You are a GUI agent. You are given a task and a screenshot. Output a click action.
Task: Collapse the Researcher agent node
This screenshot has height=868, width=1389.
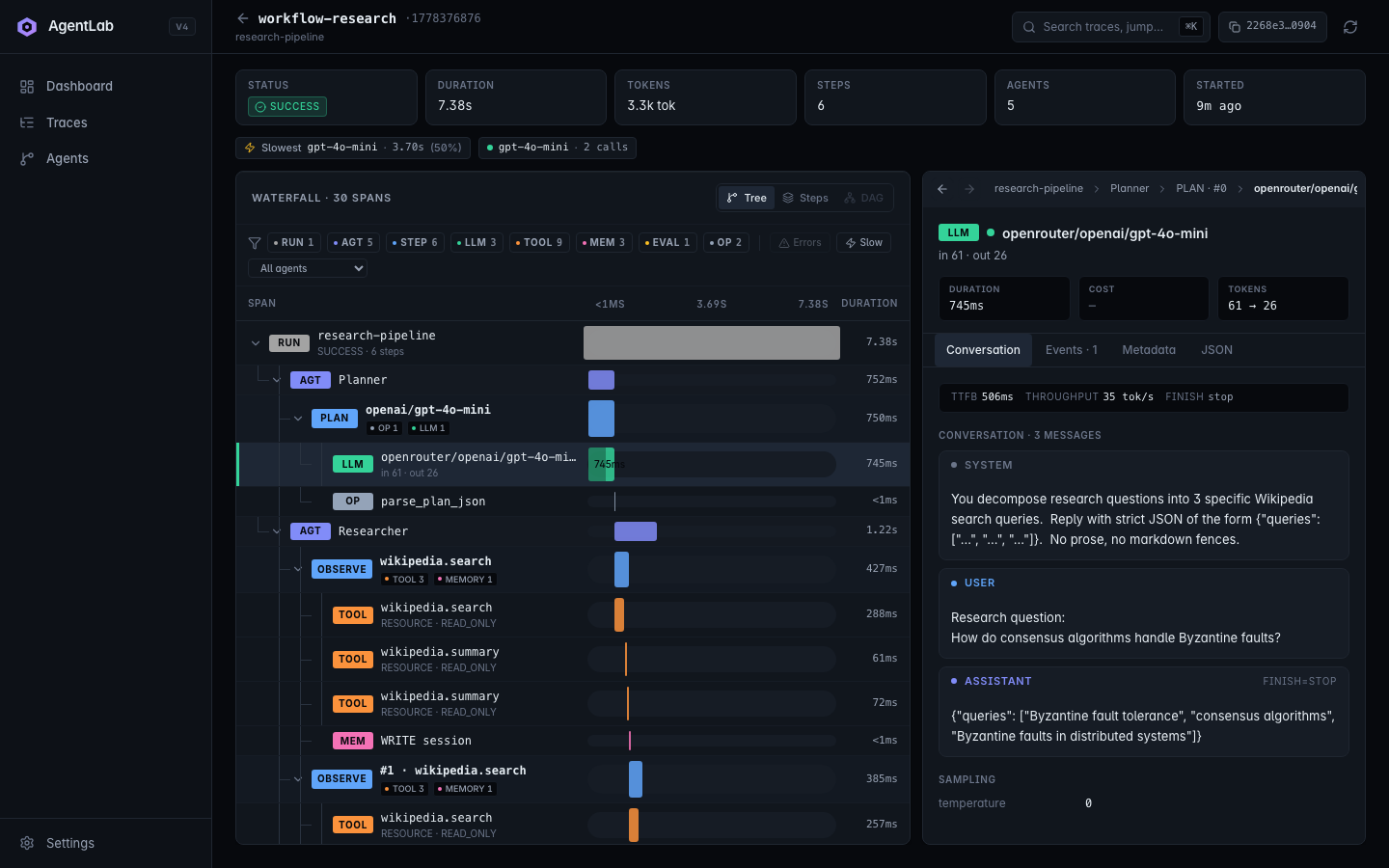click(x=277, y=531)
